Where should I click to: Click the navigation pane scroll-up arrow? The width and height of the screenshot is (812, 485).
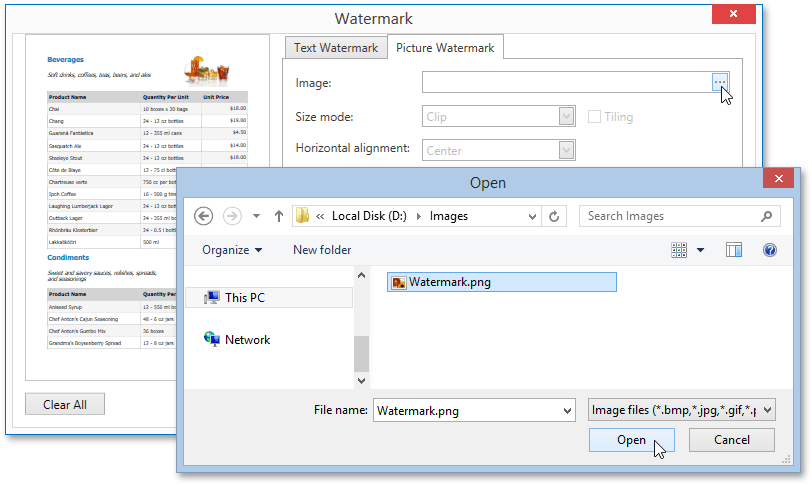(x=361, y=275)
